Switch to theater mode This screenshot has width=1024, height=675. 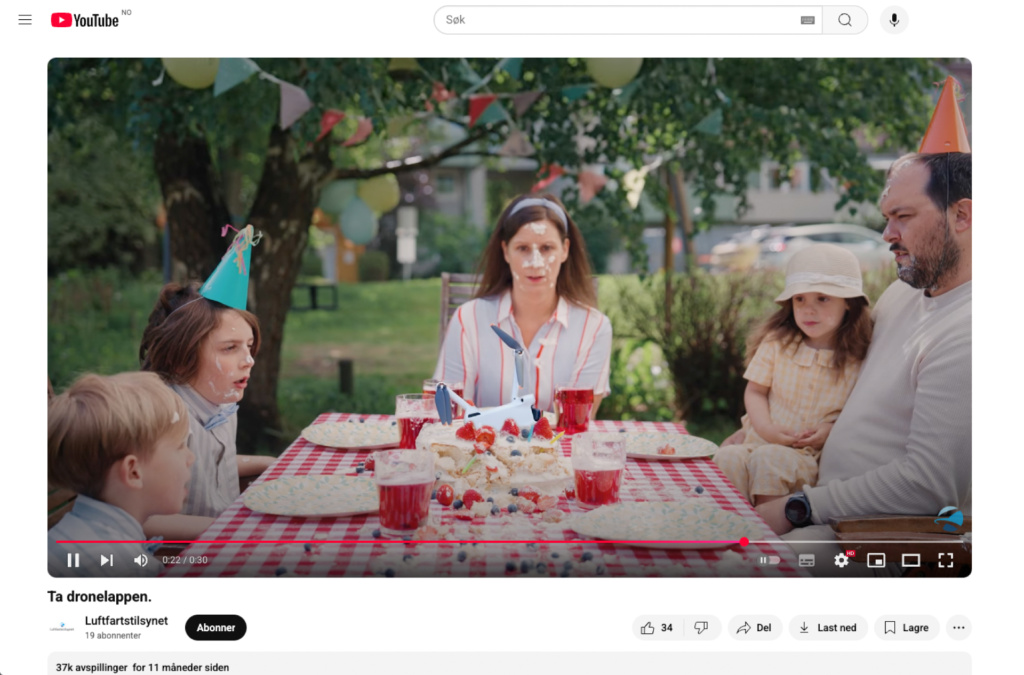(911, 560)
